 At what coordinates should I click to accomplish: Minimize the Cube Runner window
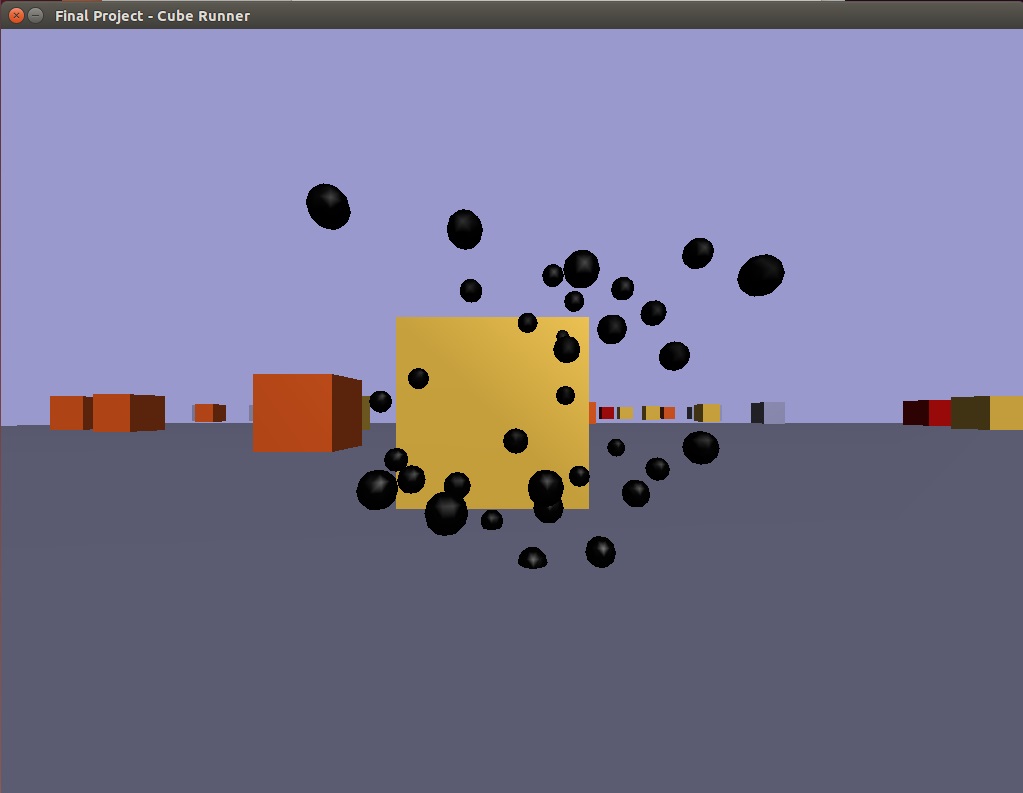tap(36, 15)
